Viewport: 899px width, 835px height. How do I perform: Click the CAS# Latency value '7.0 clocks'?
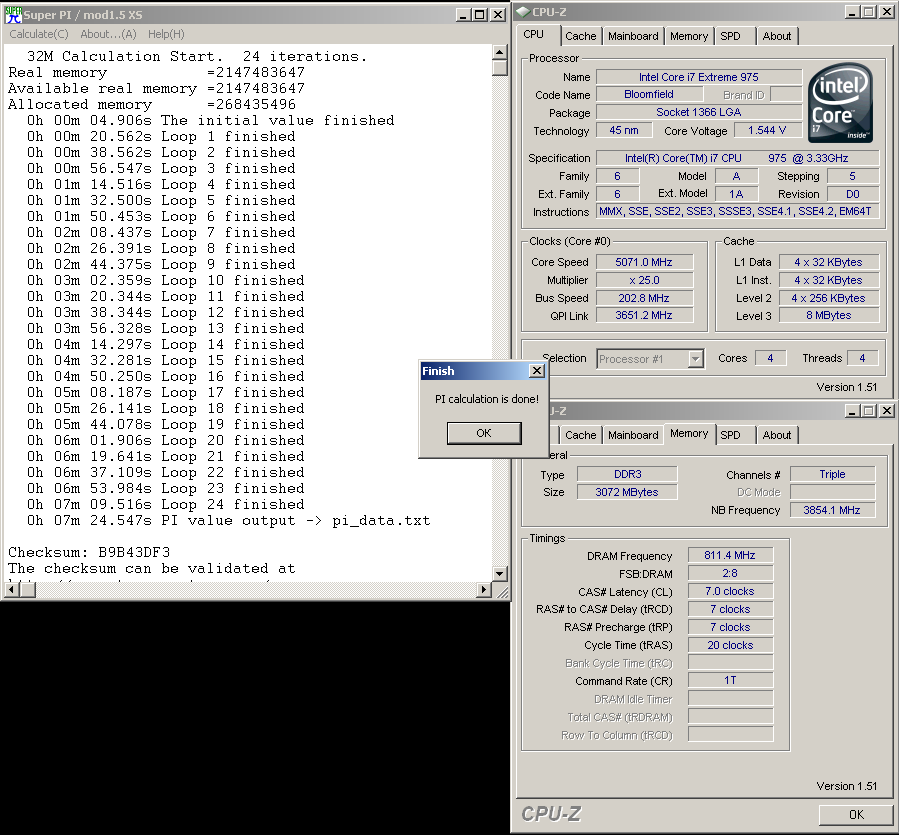coord(730,591)
